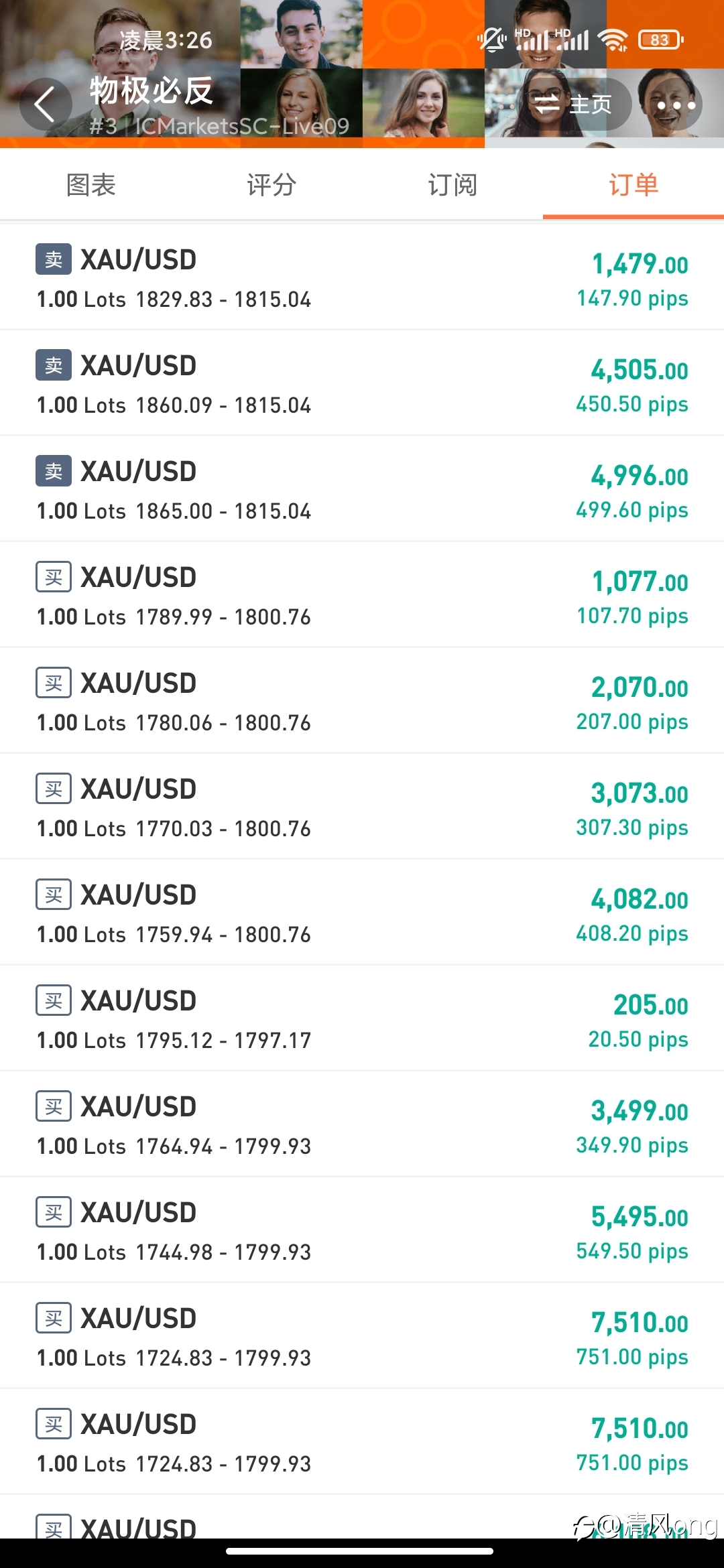Open the order with 5,495.00 profit
The width and height of the screenshot is (724, 1568).
[x=362, y=1230]
